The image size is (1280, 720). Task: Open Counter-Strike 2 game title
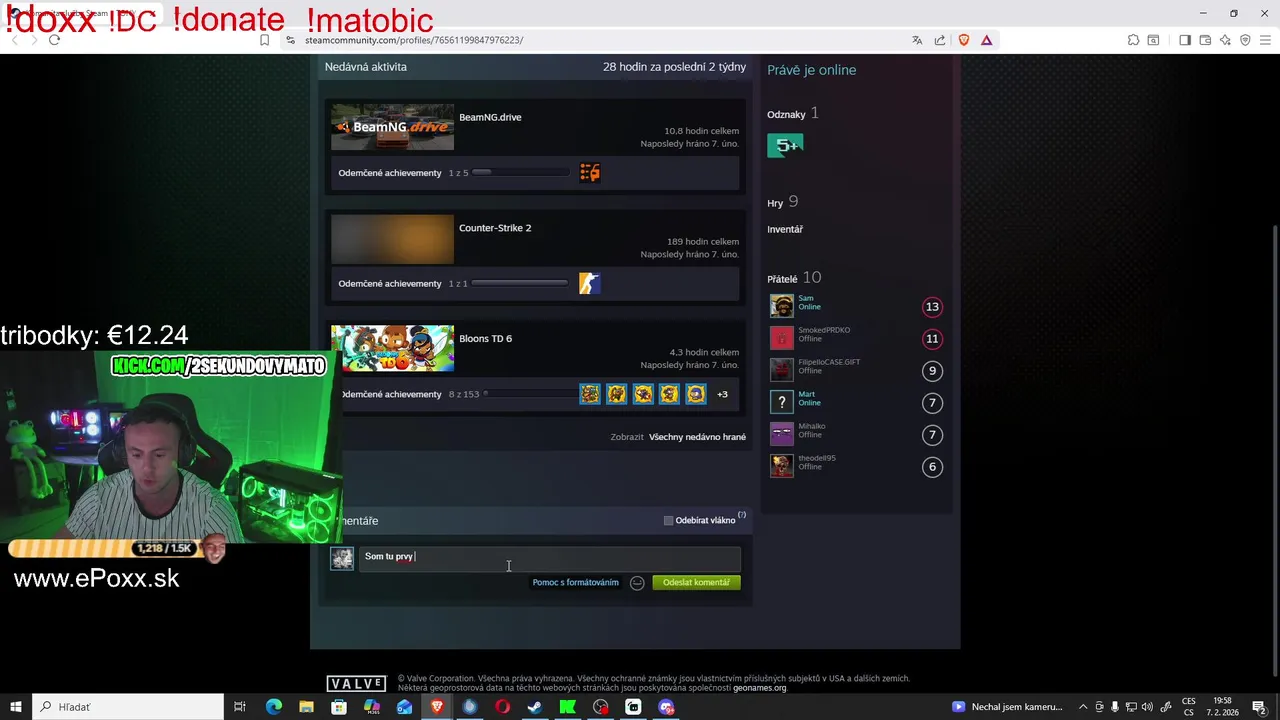[495, 228]
